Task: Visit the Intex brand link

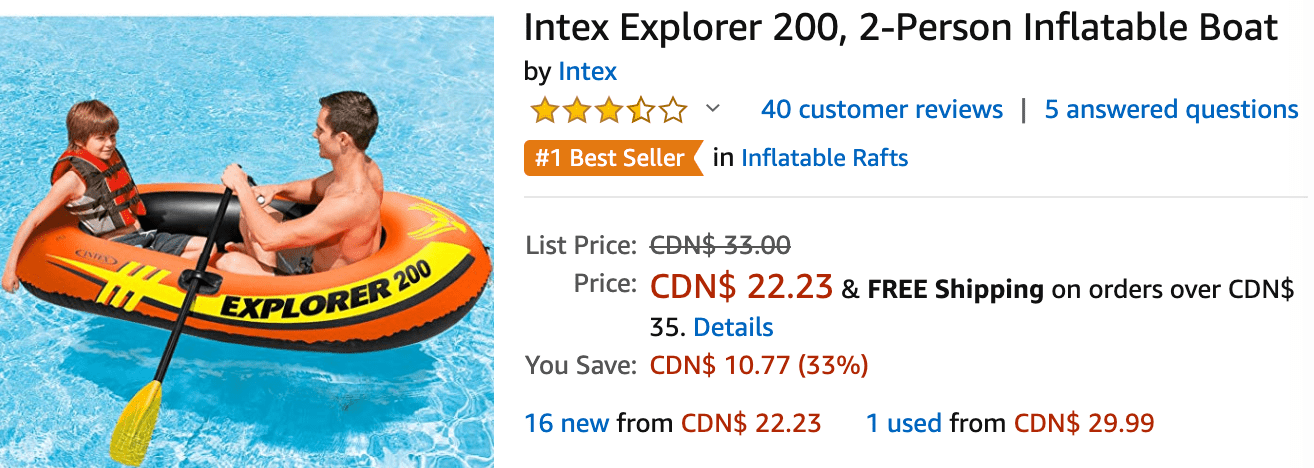Action: tap(588, 72)
